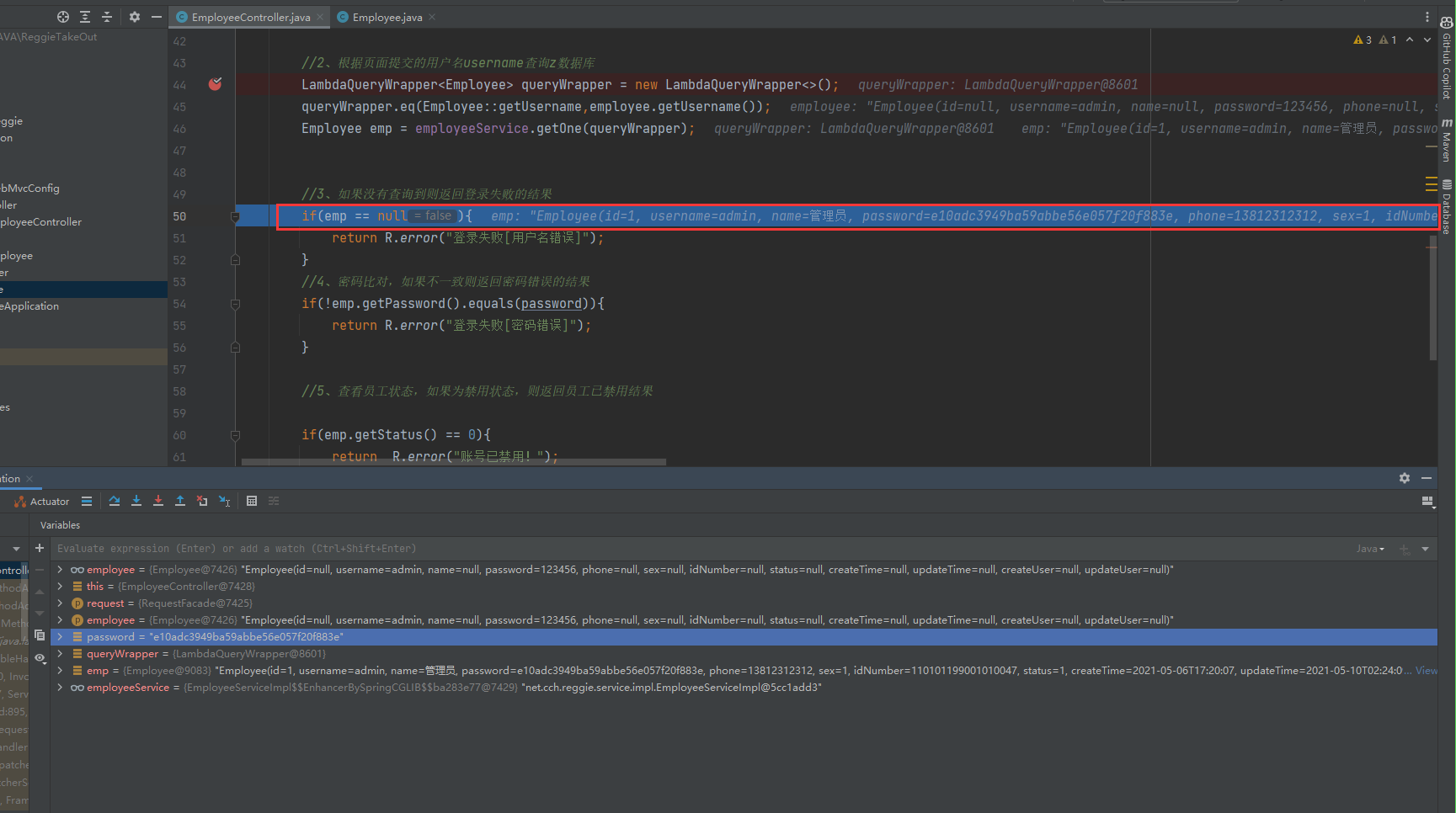
Task: Close the Employee.java tab
Action: click(432, 17)
